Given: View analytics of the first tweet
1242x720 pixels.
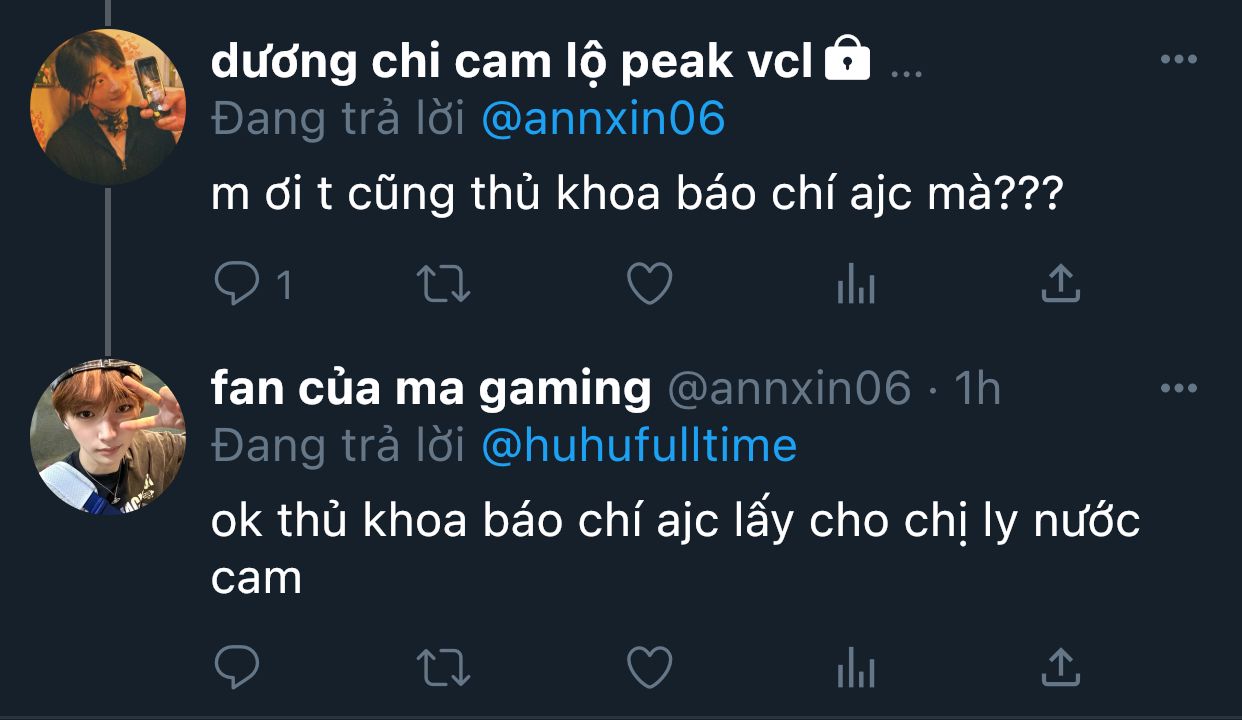Looking at the screenshot, I should coord(855,285).
